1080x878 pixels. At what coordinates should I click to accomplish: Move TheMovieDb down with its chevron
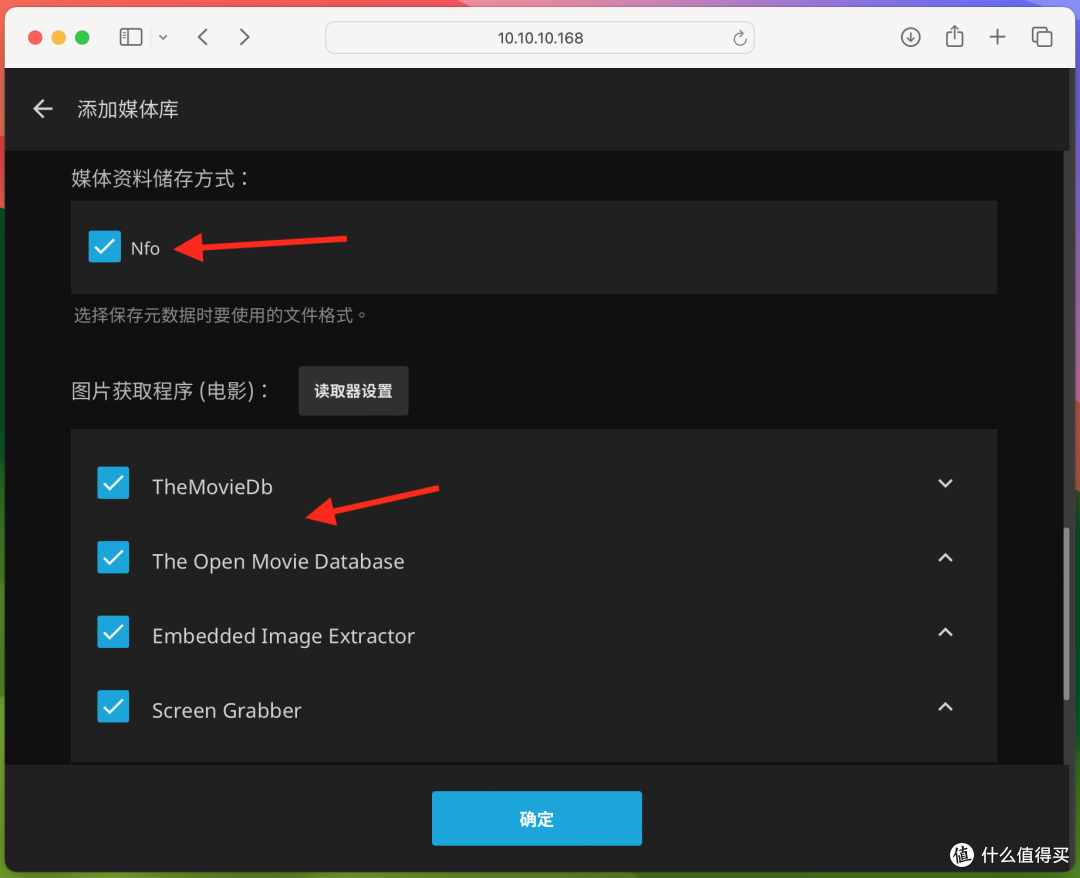tap(946, 483)
